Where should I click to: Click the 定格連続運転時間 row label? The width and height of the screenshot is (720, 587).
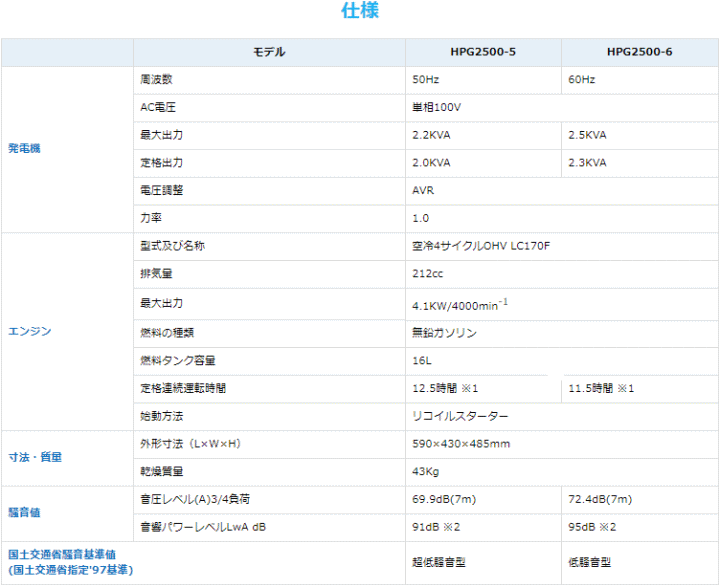coord(183,388)
